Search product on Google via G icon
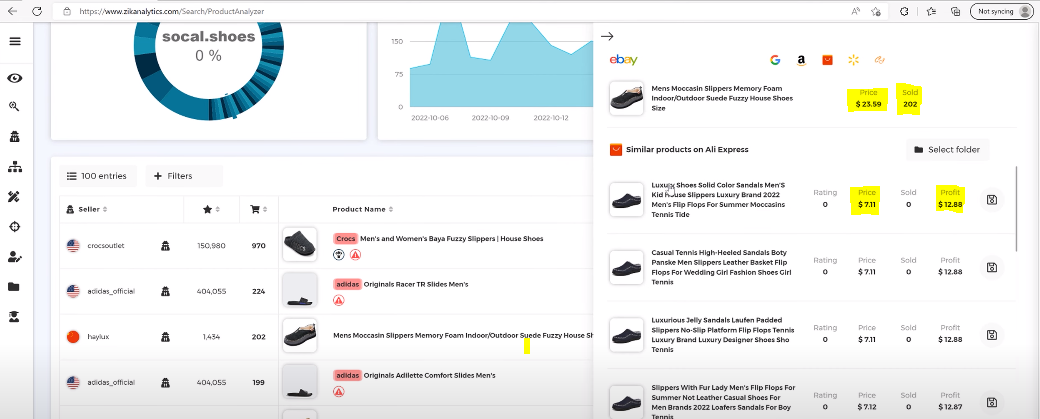Viewport: 1040px width, 419px height. pyautogui.click(x=775, y=60)
